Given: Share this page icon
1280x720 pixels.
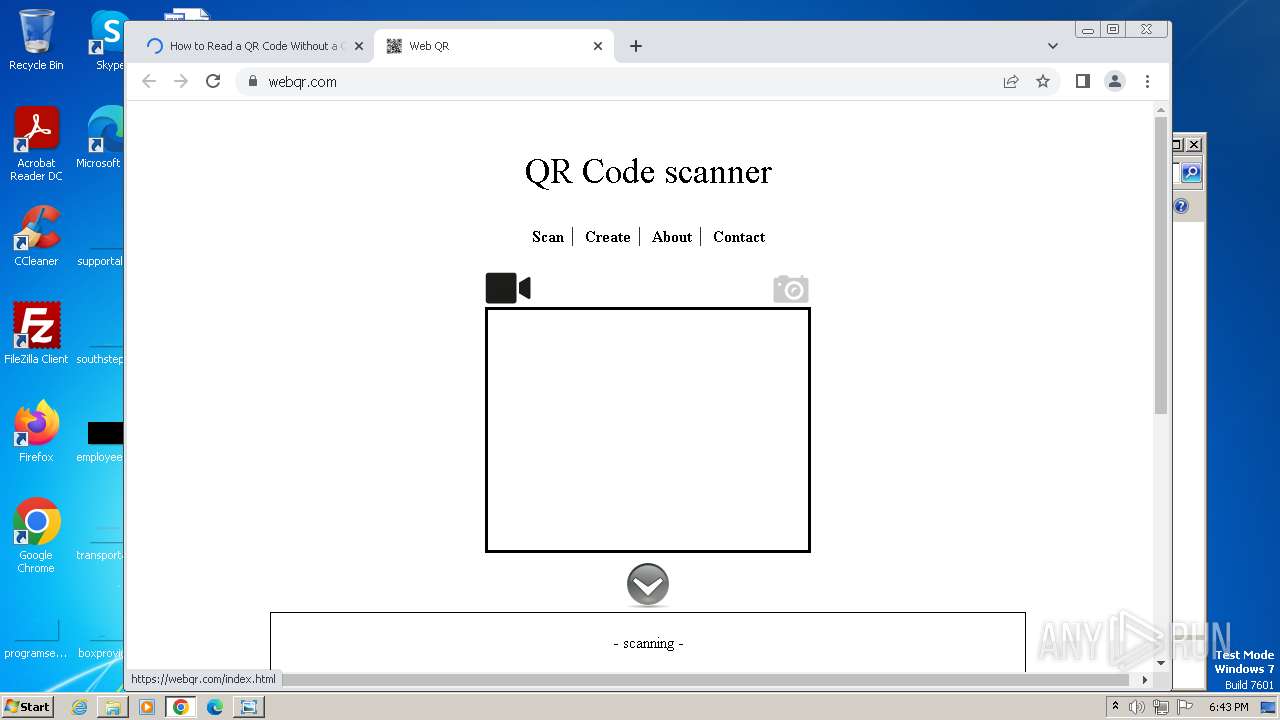Looking at the screenshot, I should 1011,82.
